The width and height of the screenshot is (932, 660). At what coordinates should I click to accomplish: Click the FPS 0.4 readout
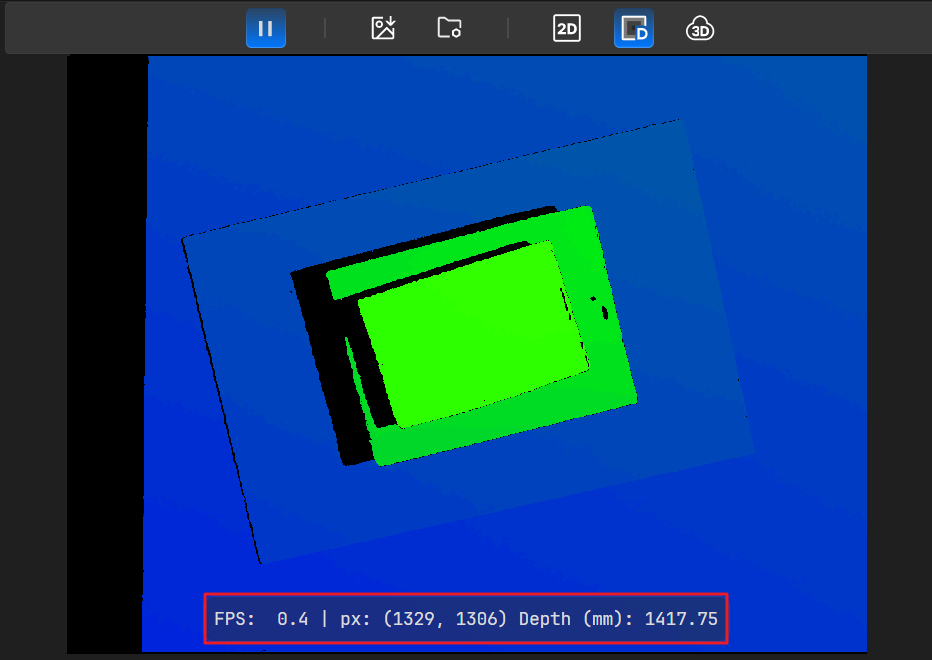point(262,619)
